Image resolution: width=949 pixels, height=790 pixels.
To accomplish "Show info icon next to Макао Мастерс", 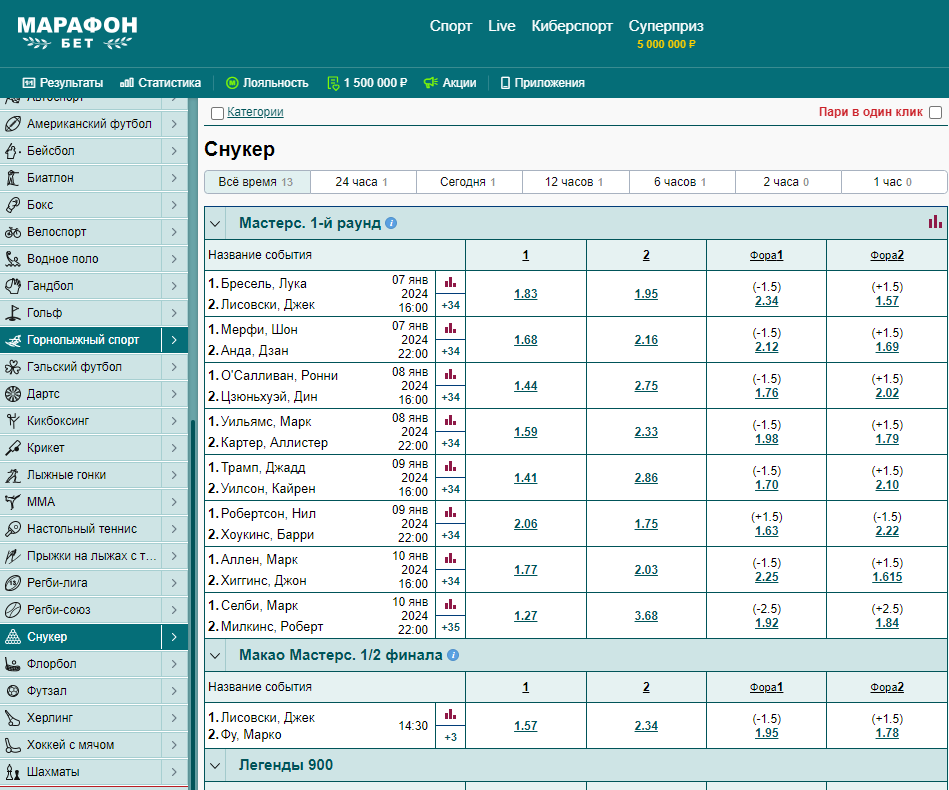I will click(x=453, y=656).
